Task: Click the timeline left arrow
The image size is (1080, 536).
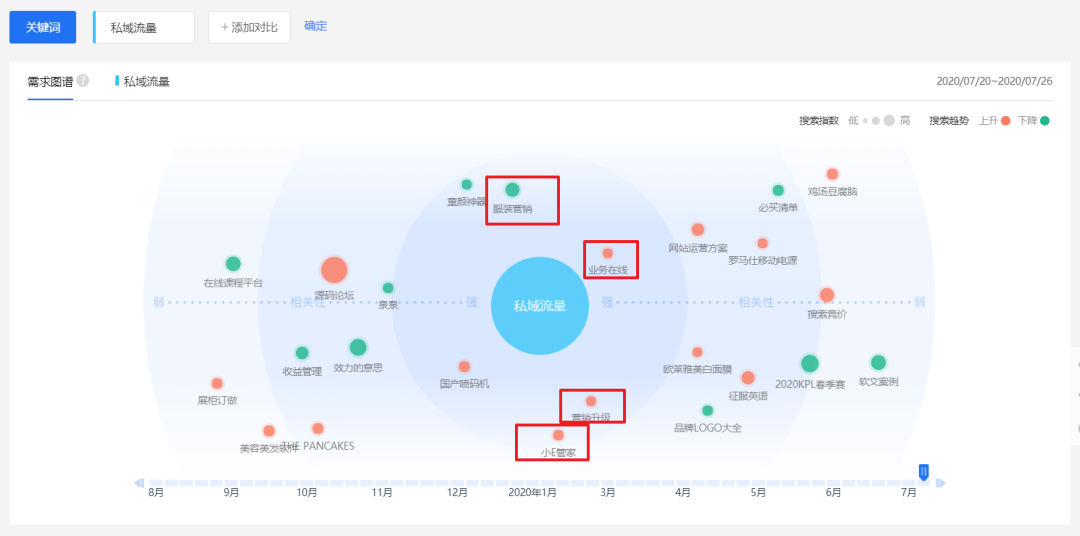Action: [140, 484]
